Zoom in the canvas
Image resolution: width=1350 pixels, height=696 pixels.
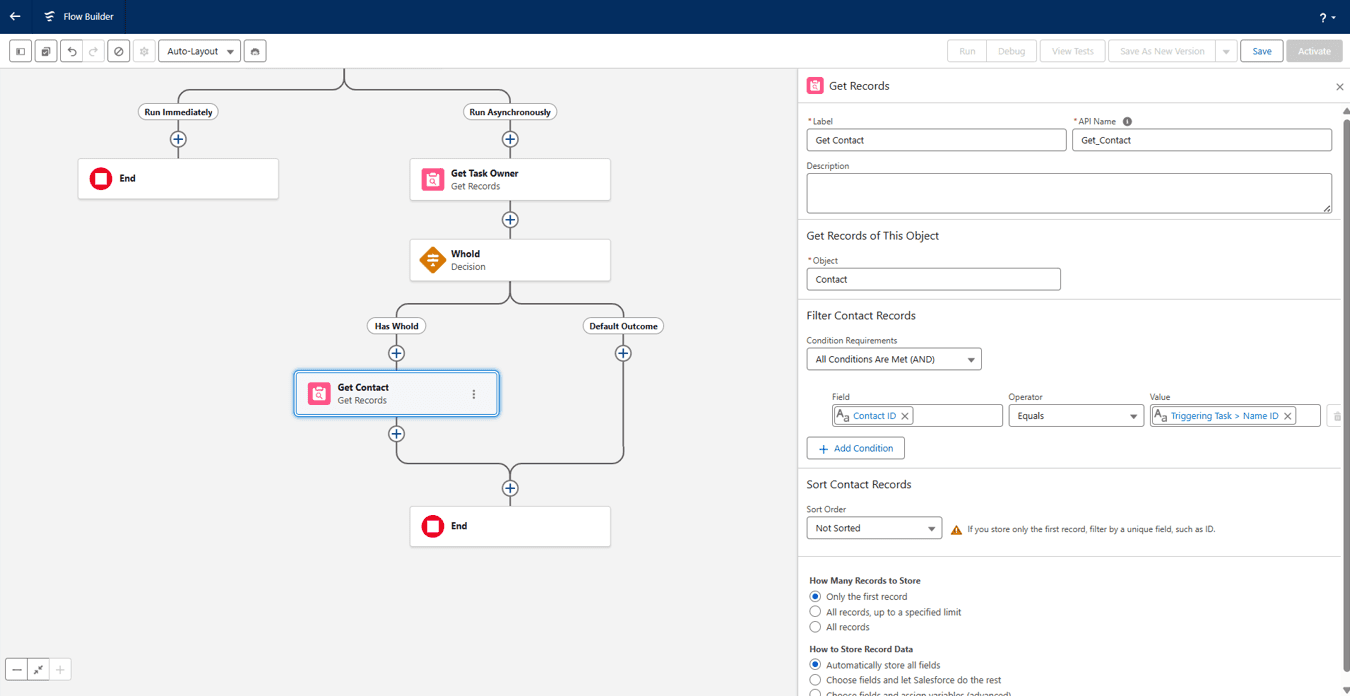(x=60, y=670)
